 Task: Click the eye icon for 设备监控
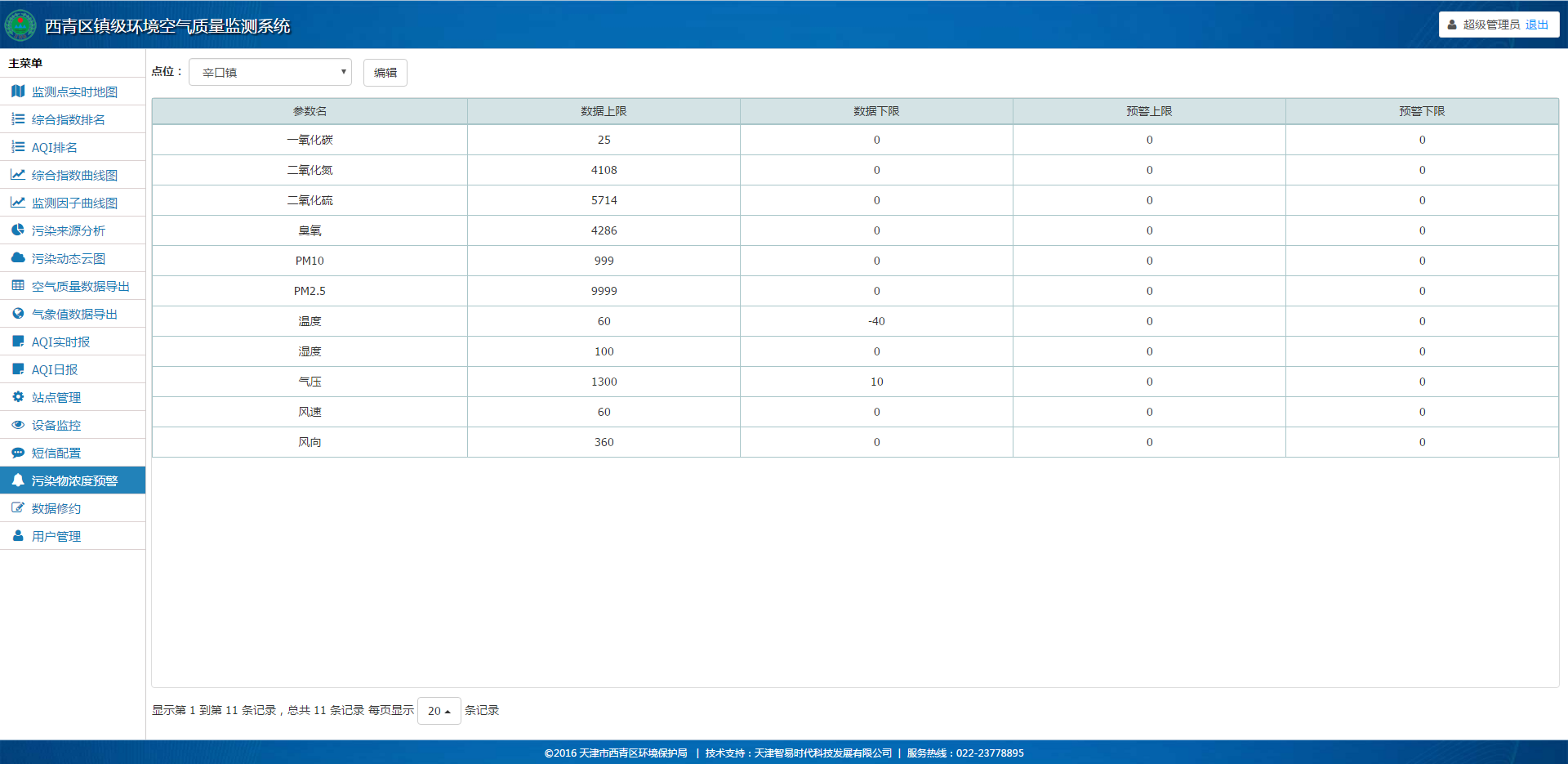click(x=18, y=425)
